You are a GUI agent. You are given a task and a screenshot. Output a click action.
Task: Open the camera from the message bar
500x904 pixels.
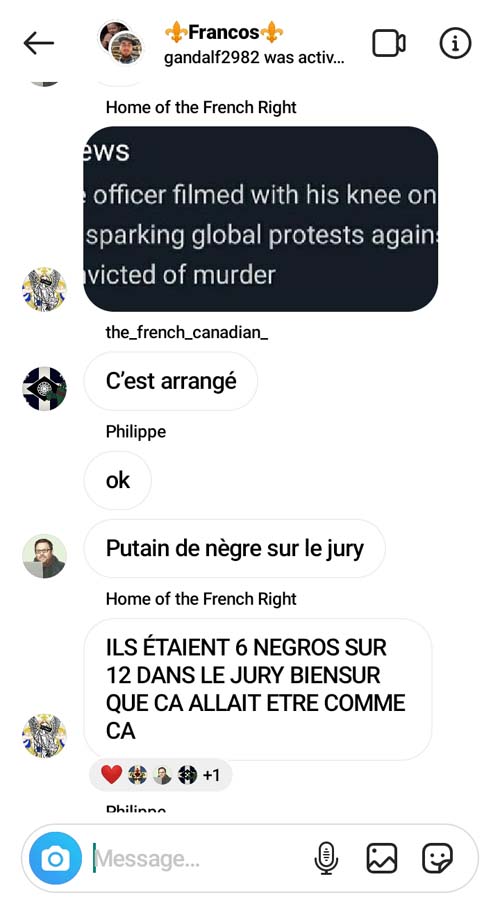(55, 858)
